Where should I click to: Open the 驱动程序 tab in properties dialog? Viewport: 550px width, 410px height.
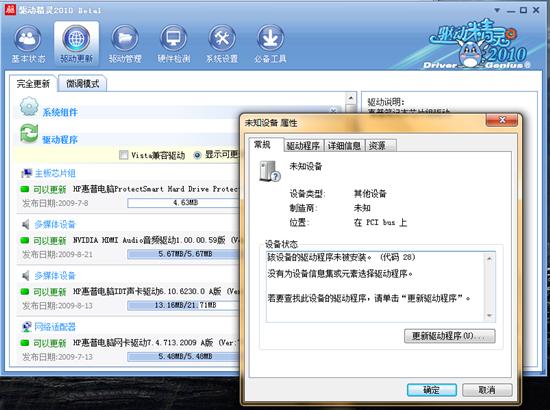click(x=303, y=146)
